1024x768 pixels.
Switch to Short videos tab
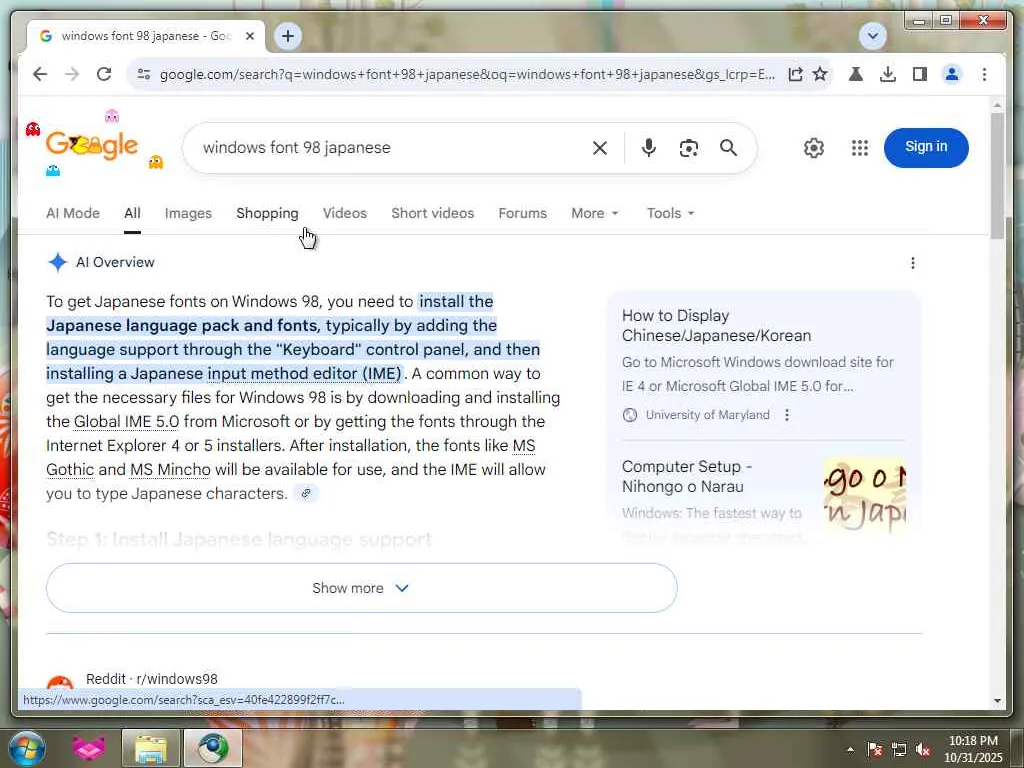(x=432, y=214)
